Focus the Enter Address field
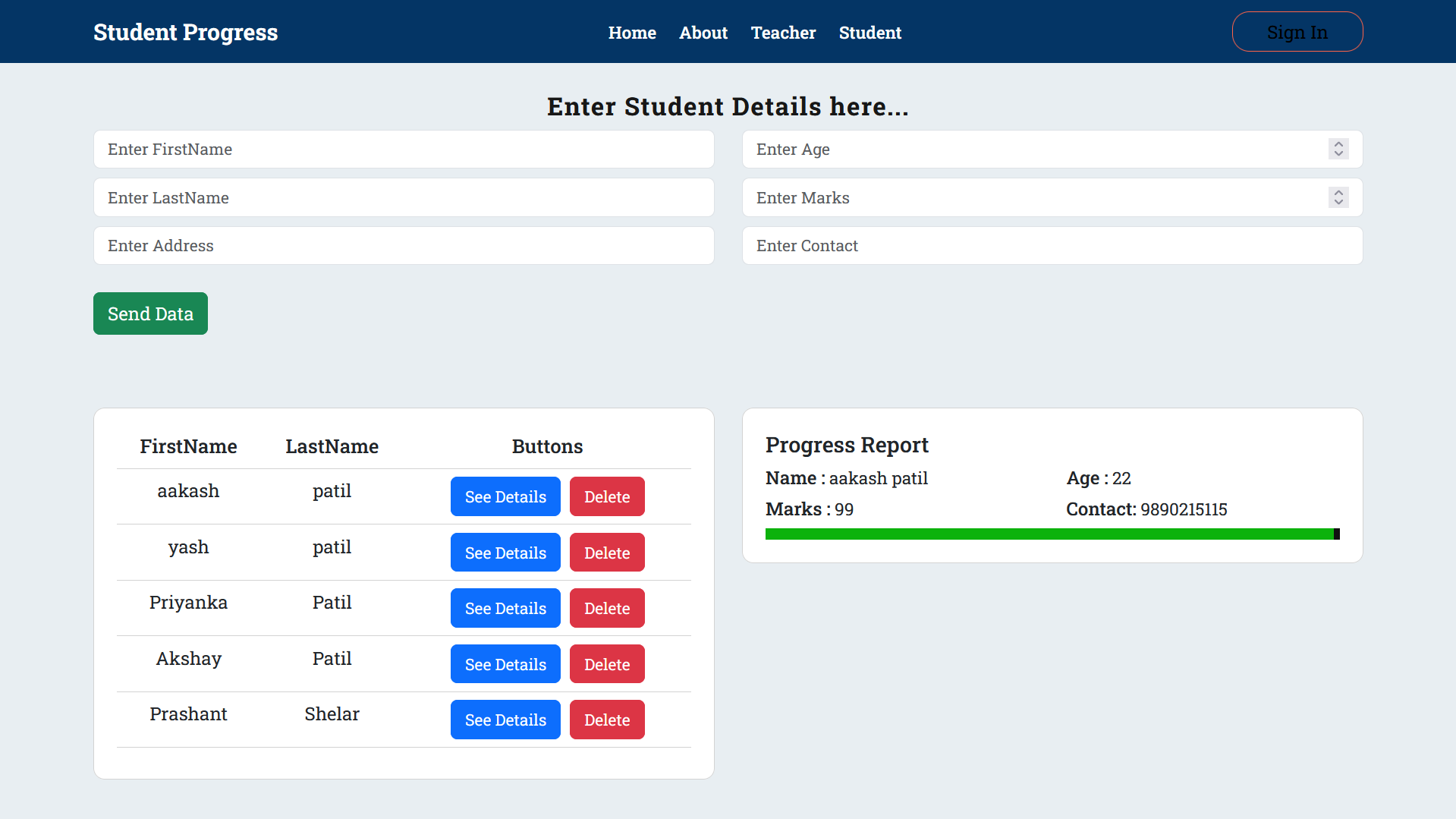The height and width of the screenshot is (819, 1456). point(404,246)
